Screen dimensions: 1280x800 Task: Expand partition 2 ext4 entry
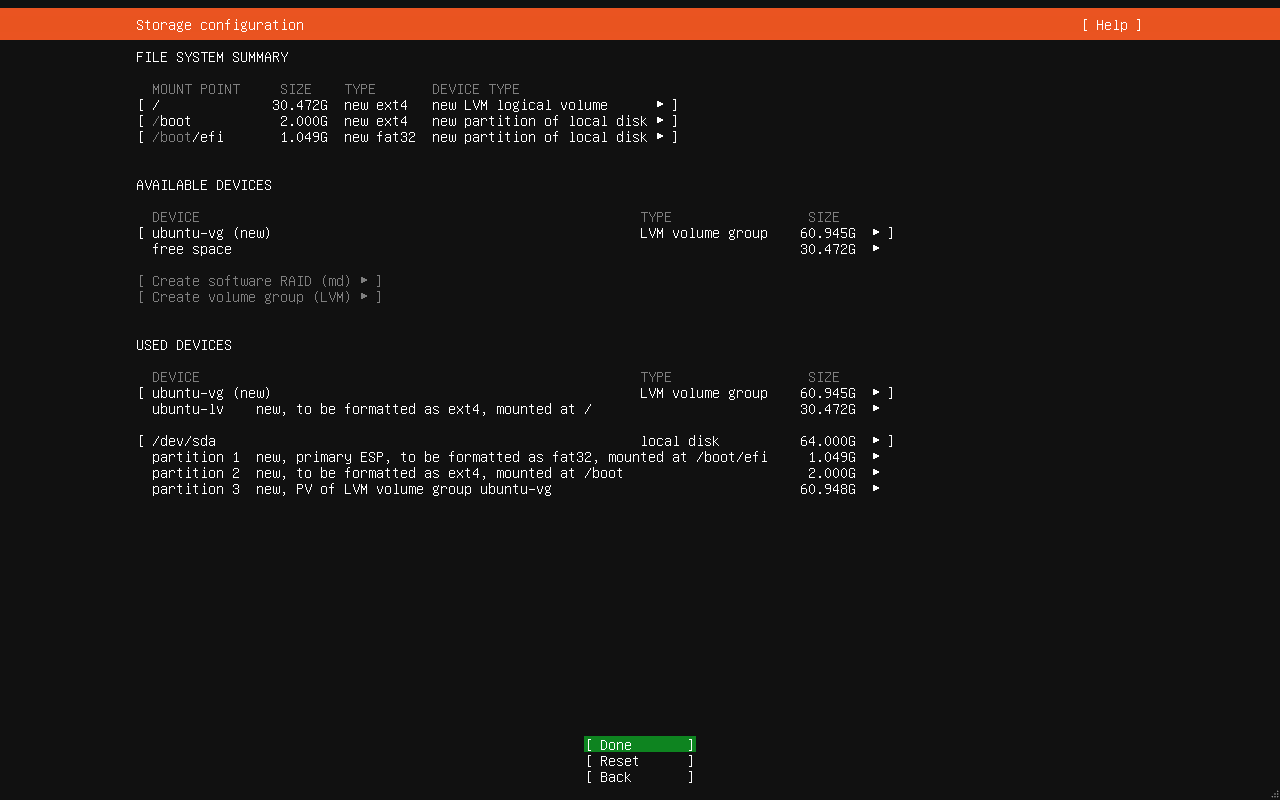[x=876, y=472]
